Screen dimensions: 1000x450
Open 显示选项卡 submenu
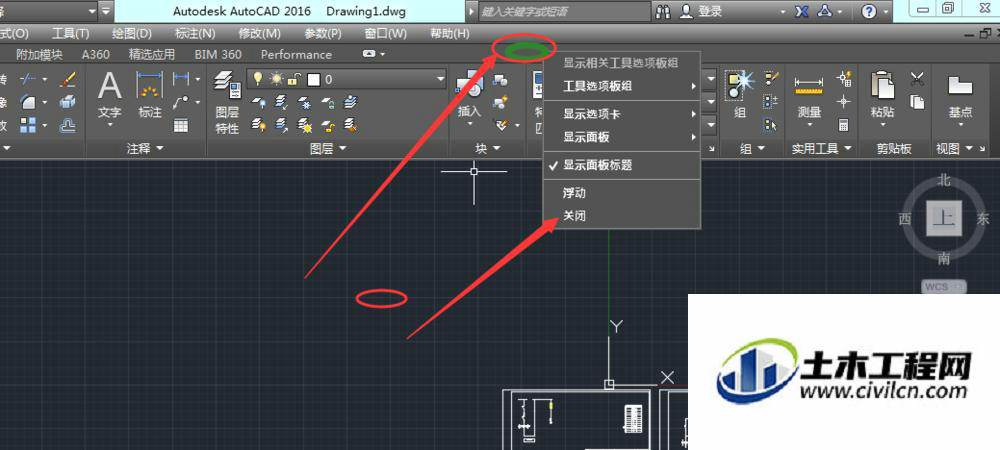[x=622, y=114]
